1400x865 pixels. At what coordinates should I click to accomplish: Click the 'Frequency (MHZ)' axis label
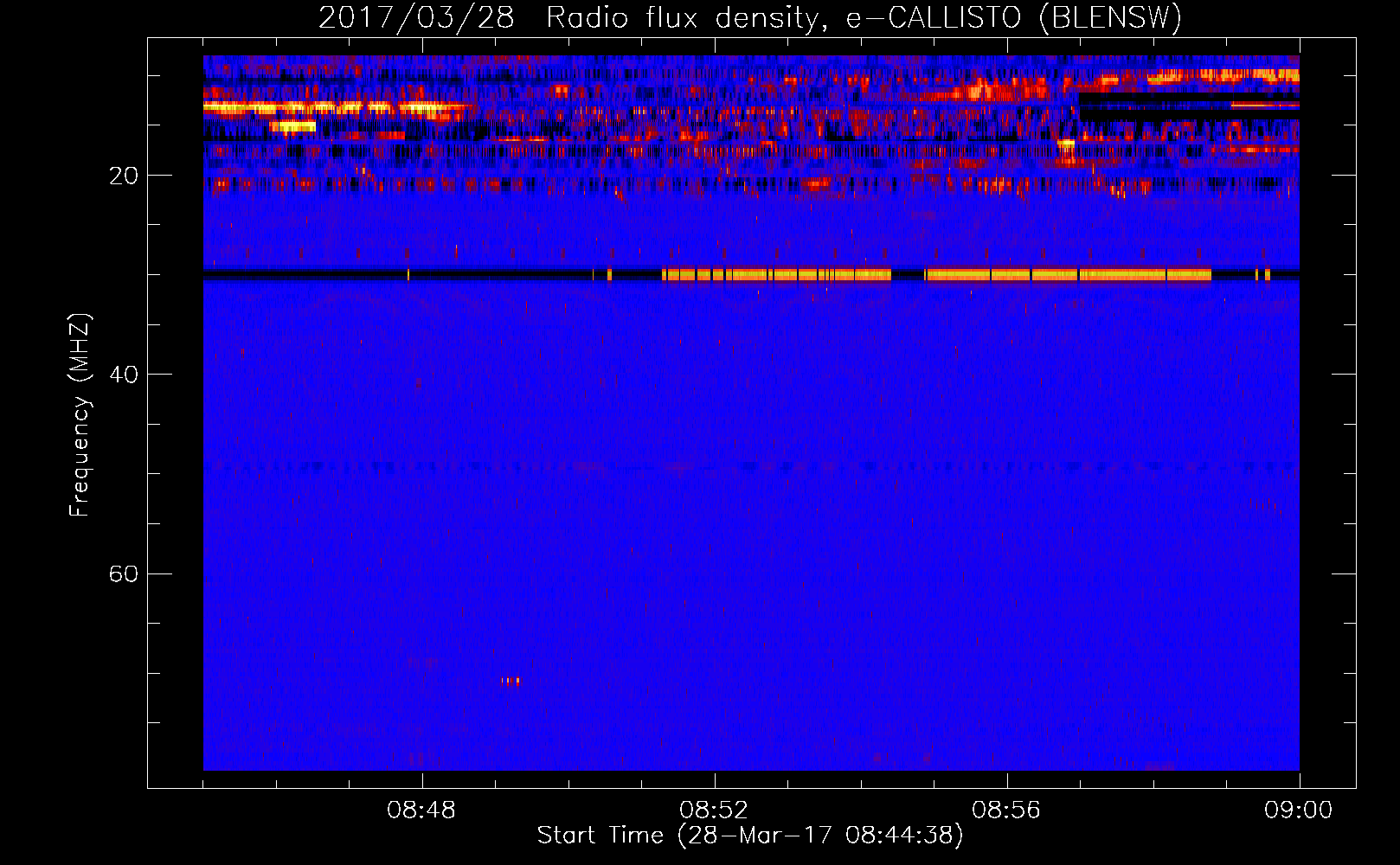point(80,415)
